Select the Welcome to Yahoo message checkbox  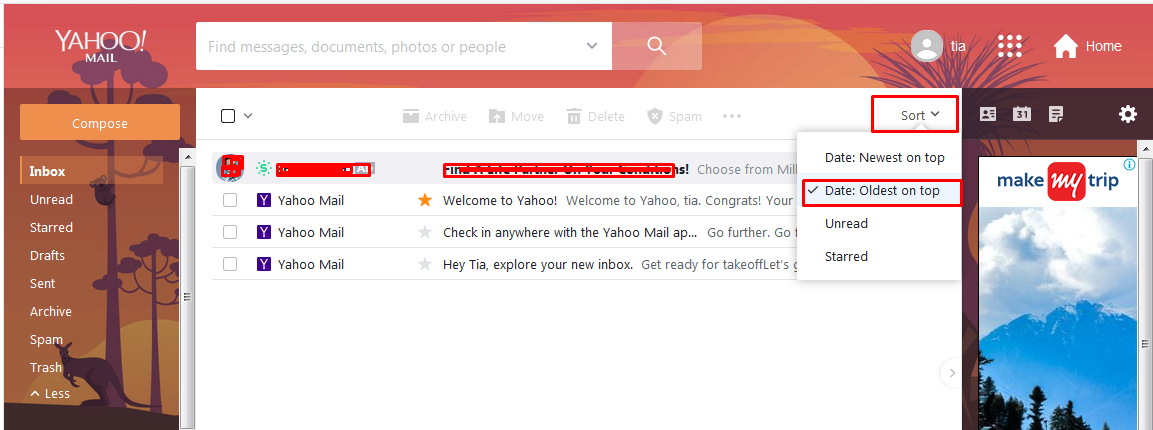(x=230, y=200)
